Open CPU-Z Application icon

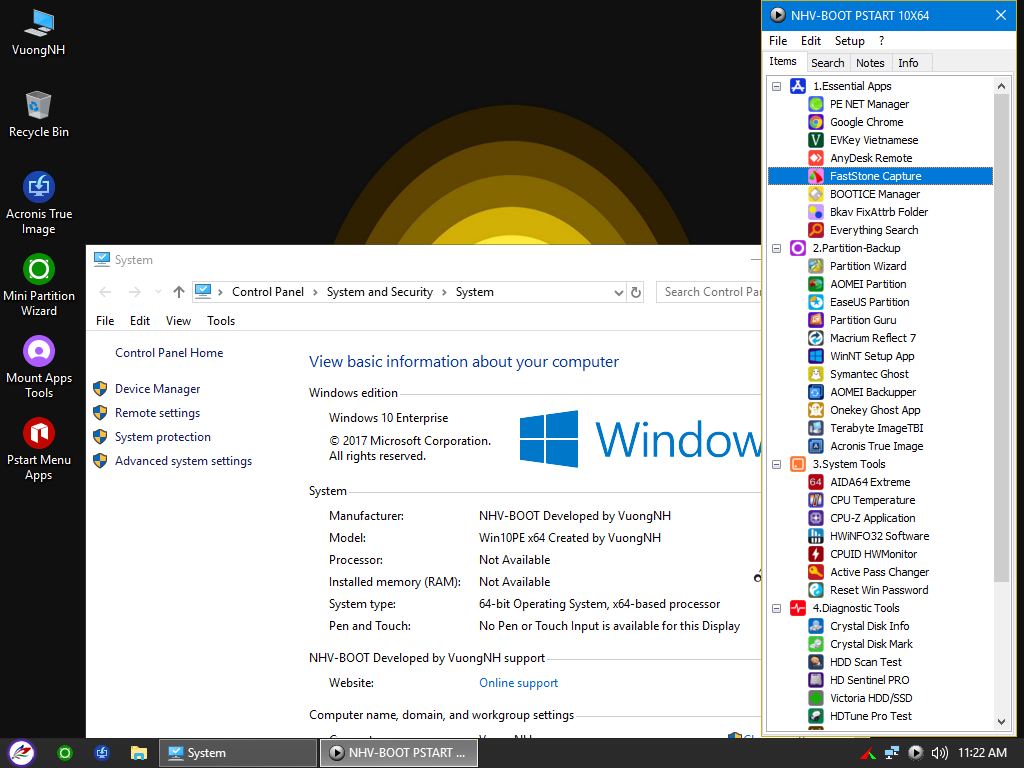tap(816, 518)
